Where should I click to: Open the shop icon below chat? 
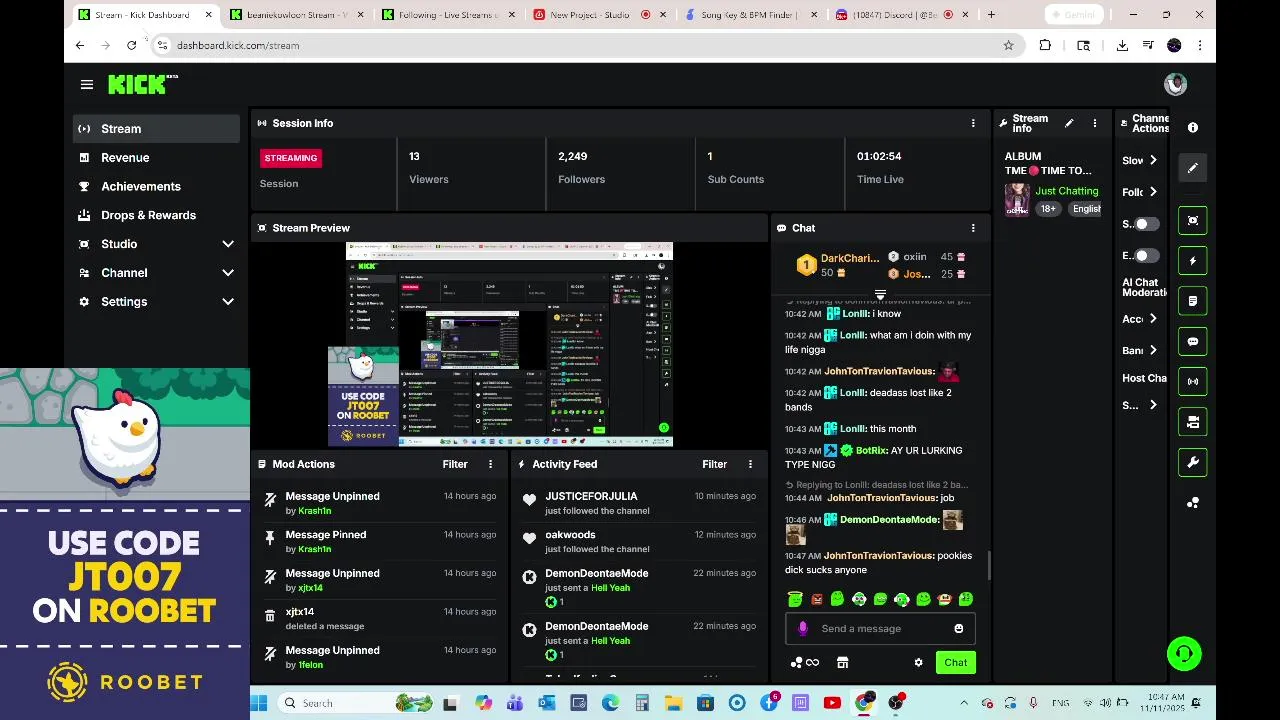pyautogui.click(x=842, y=663)
